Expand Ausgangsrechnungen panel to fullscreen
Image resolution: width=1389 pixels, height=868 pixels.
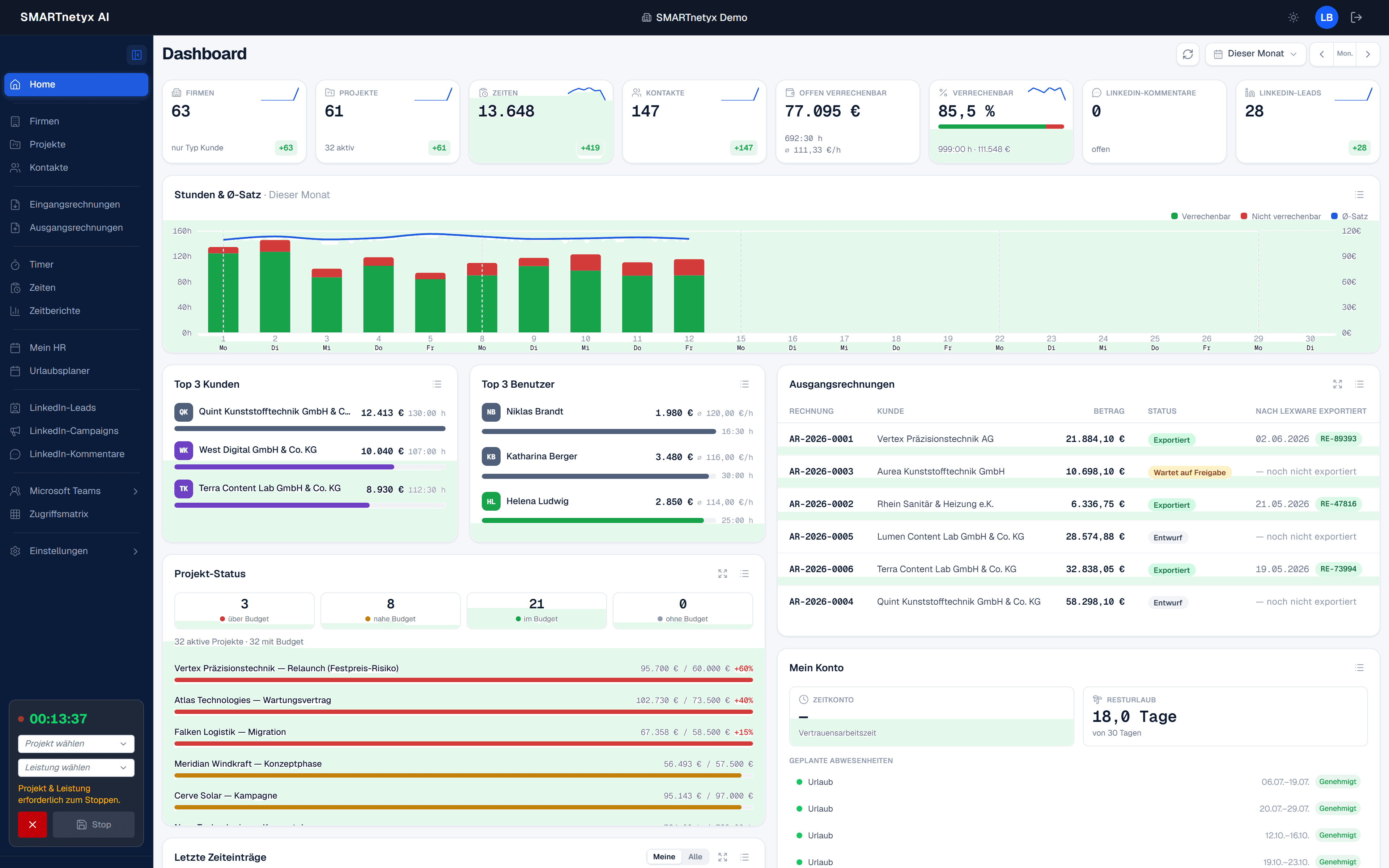pos(1337,384)
